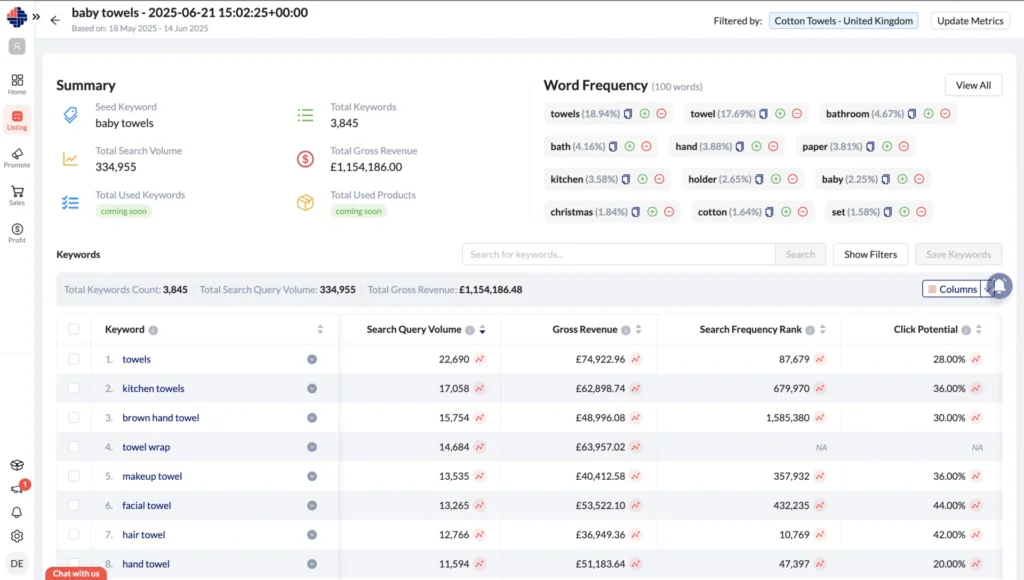1024x580 pixels.
Task: Copy the word 'kitchen'
Action: tap(626, 179)
